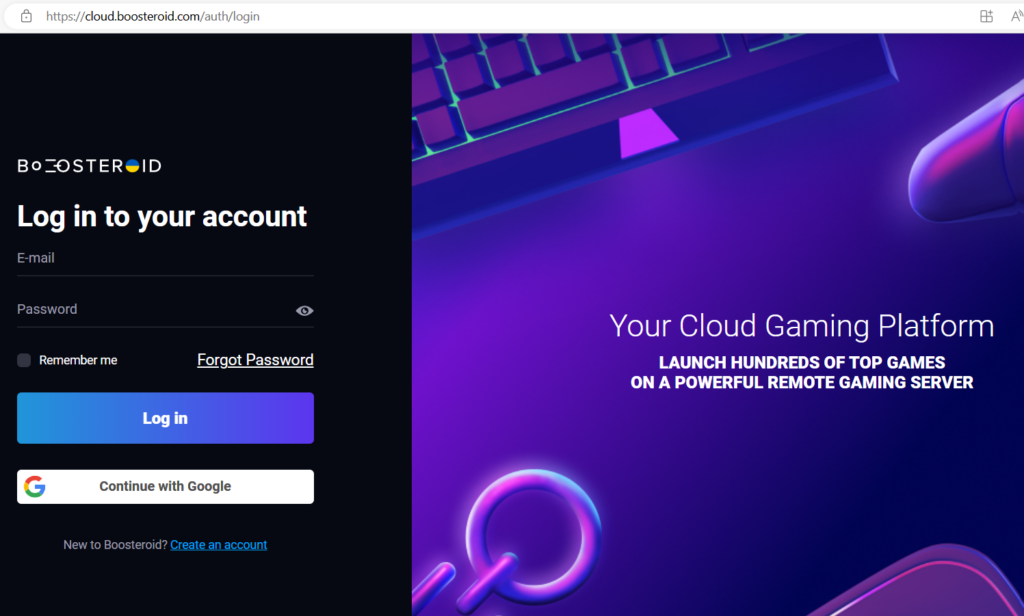
Task: Click the Google G logo icon
Action: coord(35,487)
